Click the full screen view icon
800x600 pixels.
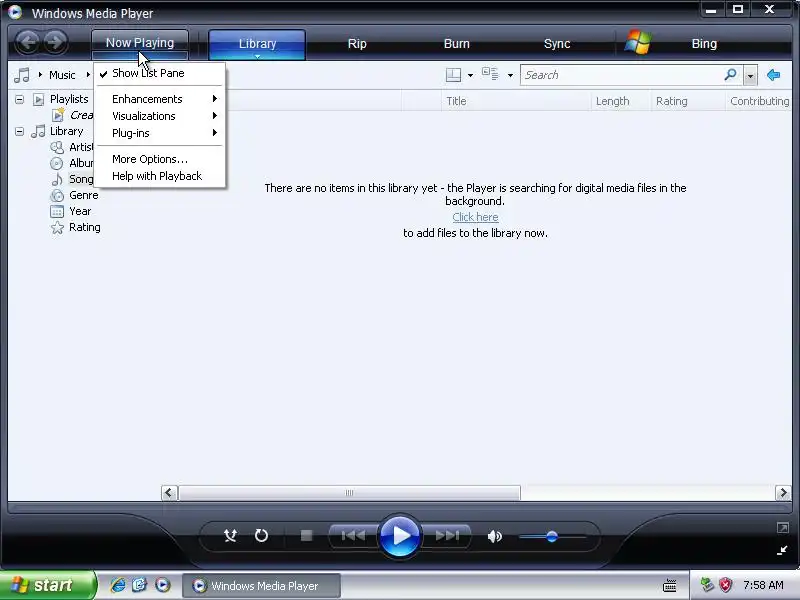(783, 528)
